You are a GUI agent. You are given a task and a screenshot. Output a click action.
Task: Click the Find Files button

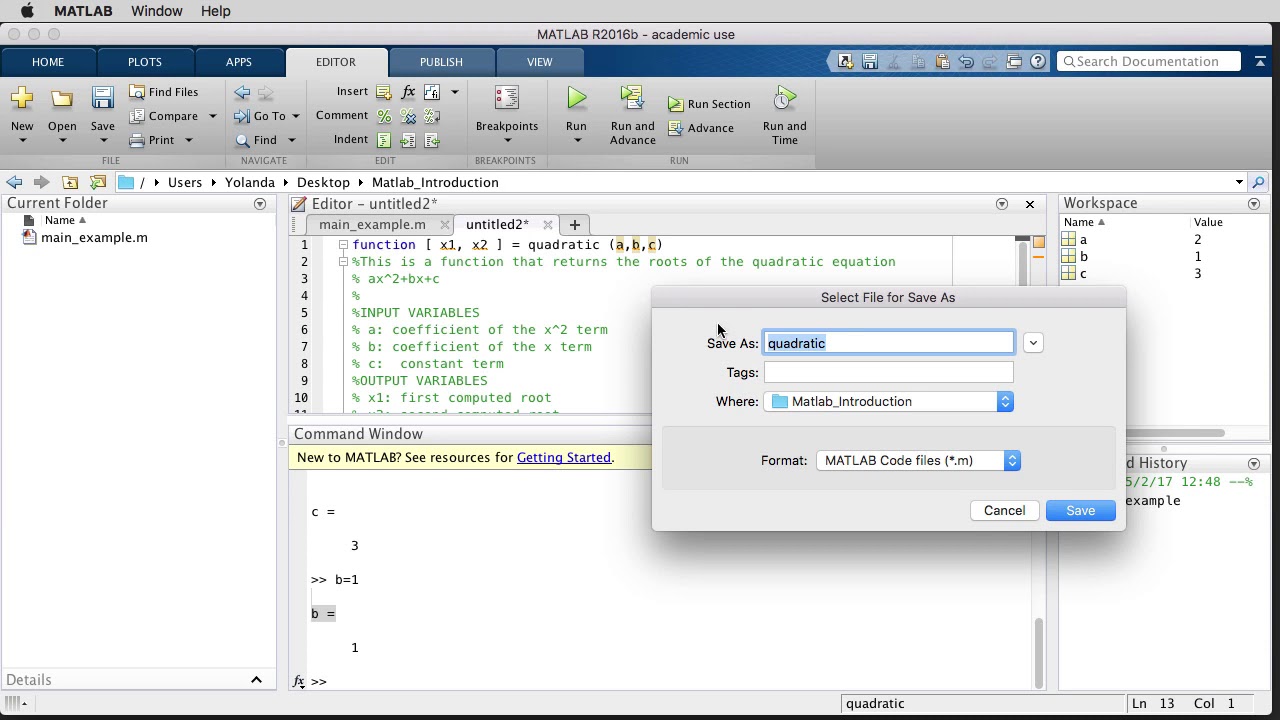tap(164, 92)
